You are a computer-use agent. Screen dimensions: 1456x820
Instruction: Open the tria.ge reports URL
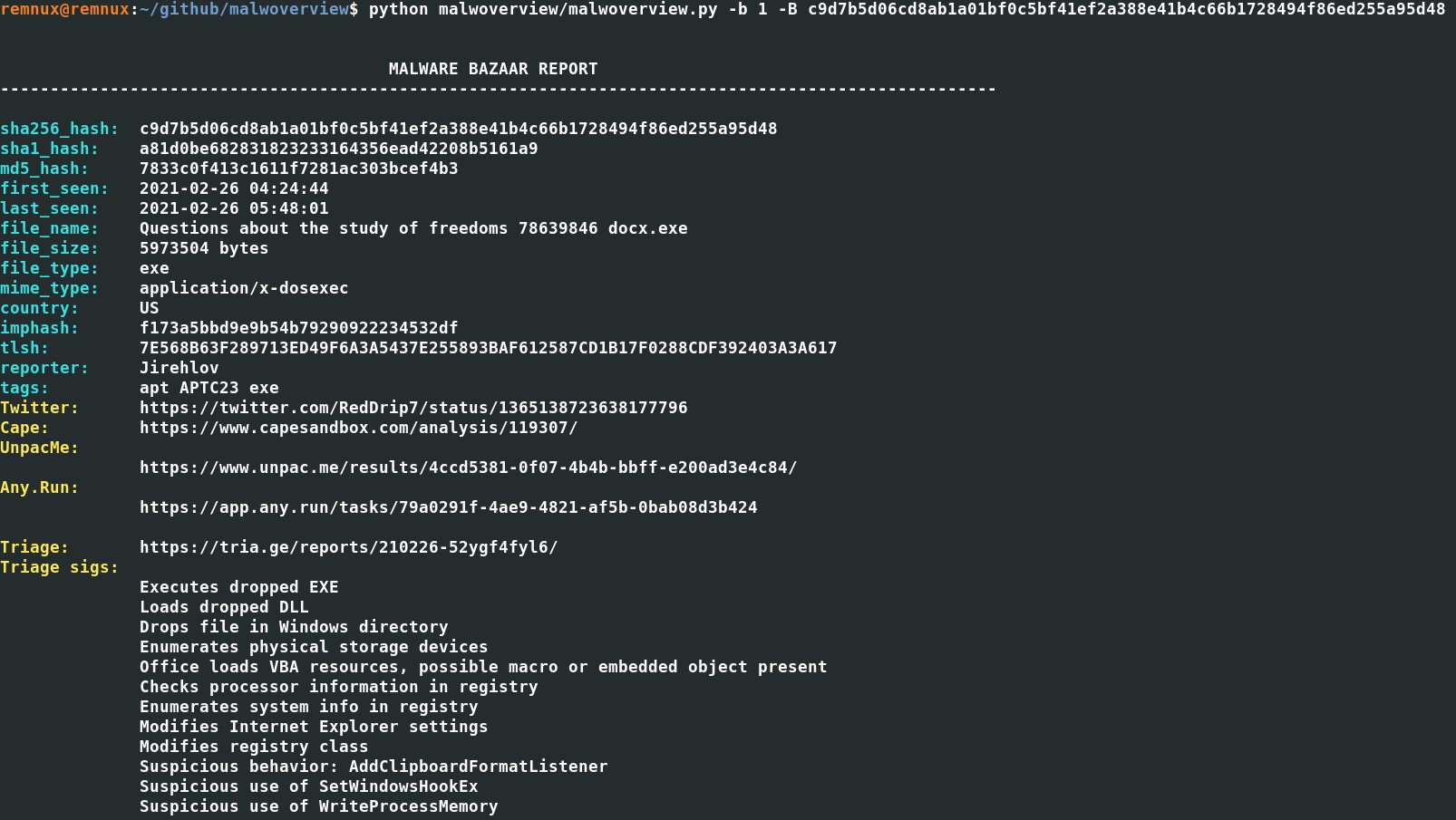pyautogui.click(x=348, y=547)
